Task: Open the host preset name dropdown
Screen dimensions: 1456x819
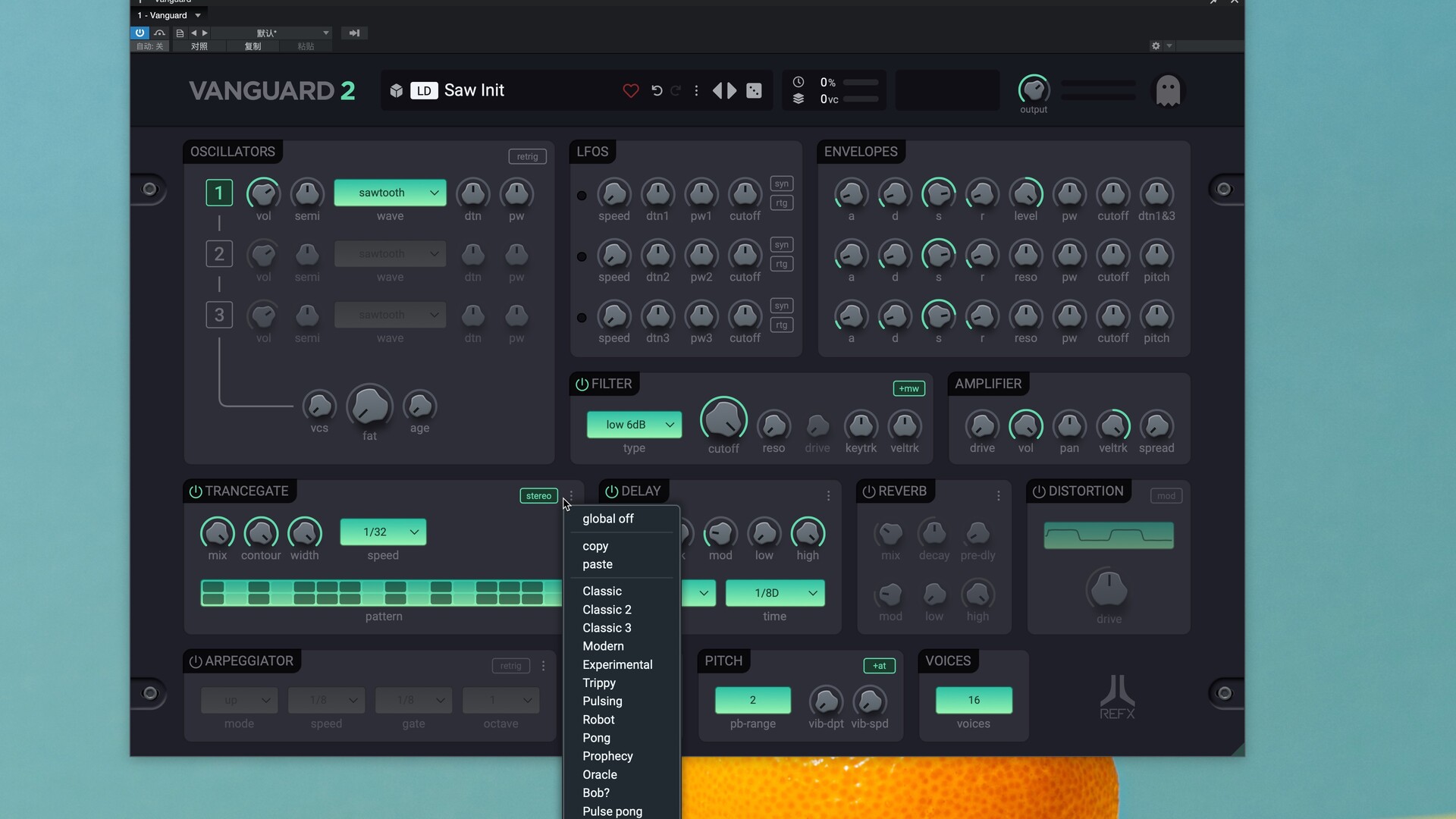Action: [x=271, y=33]
